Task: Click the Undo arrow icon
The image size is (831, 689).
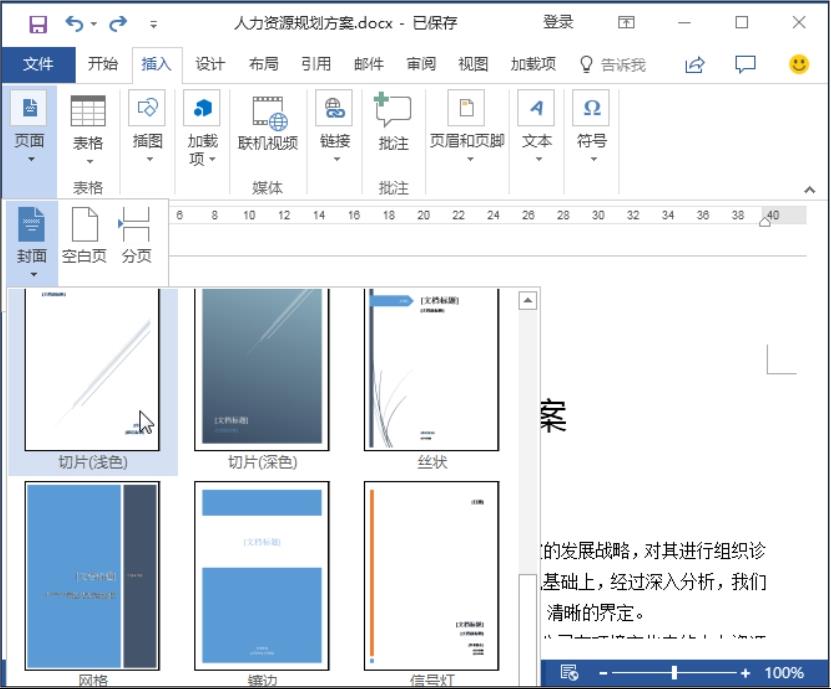Action: [75, 23]
